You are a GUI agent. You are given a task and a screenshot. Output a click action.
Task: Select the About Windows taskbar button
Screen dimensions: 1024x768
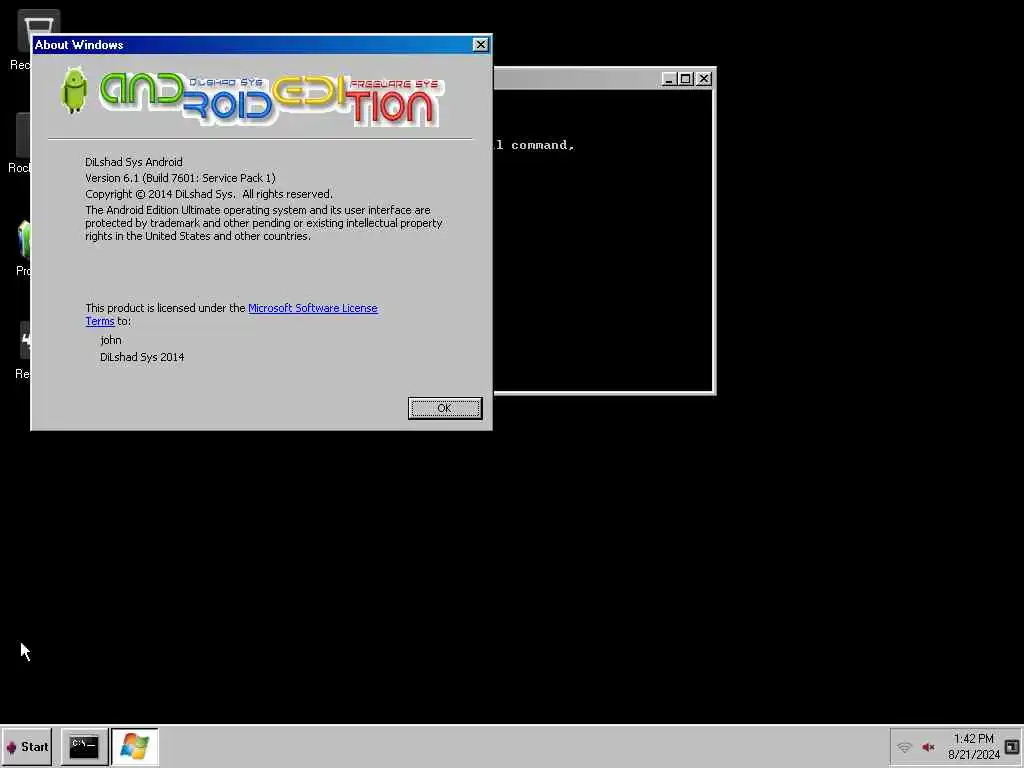[x=135, y=746]
